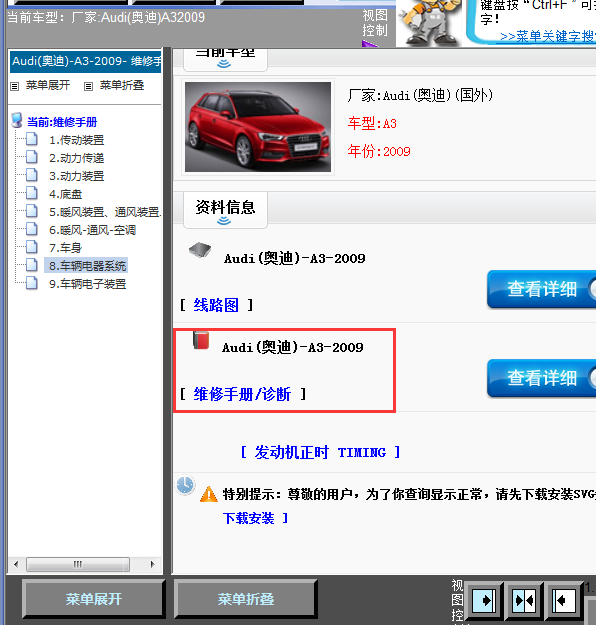Click the red Audi A3 thumbnail
The width and height of the screenshot is (596, 625).
coord(258,127)
